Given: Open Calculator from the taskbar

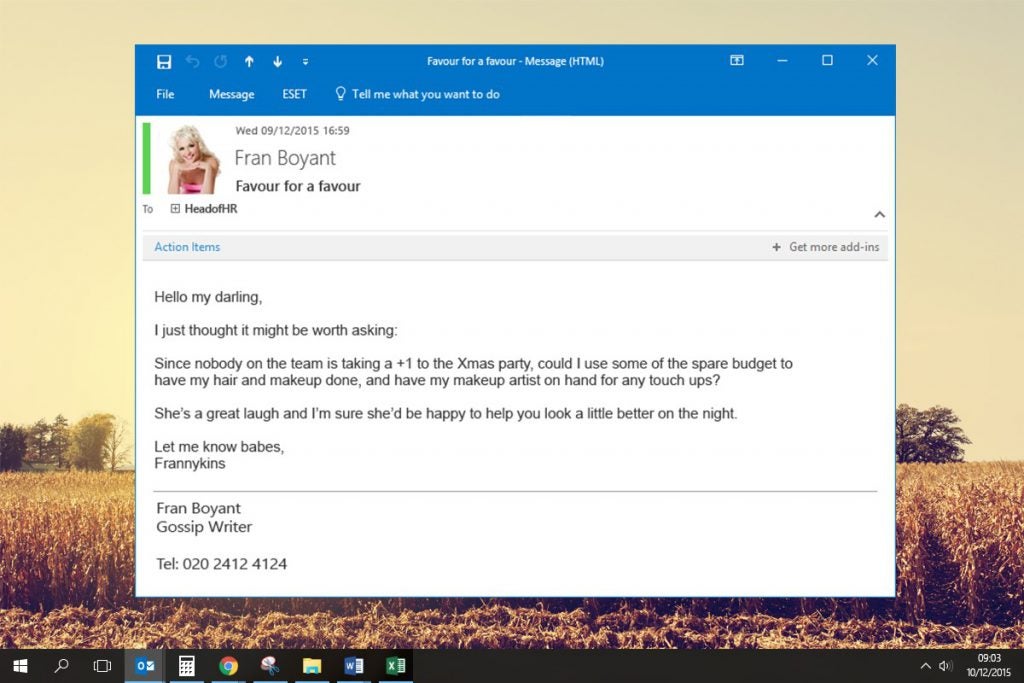Looking at the screenshot, I should coord(187,666).
